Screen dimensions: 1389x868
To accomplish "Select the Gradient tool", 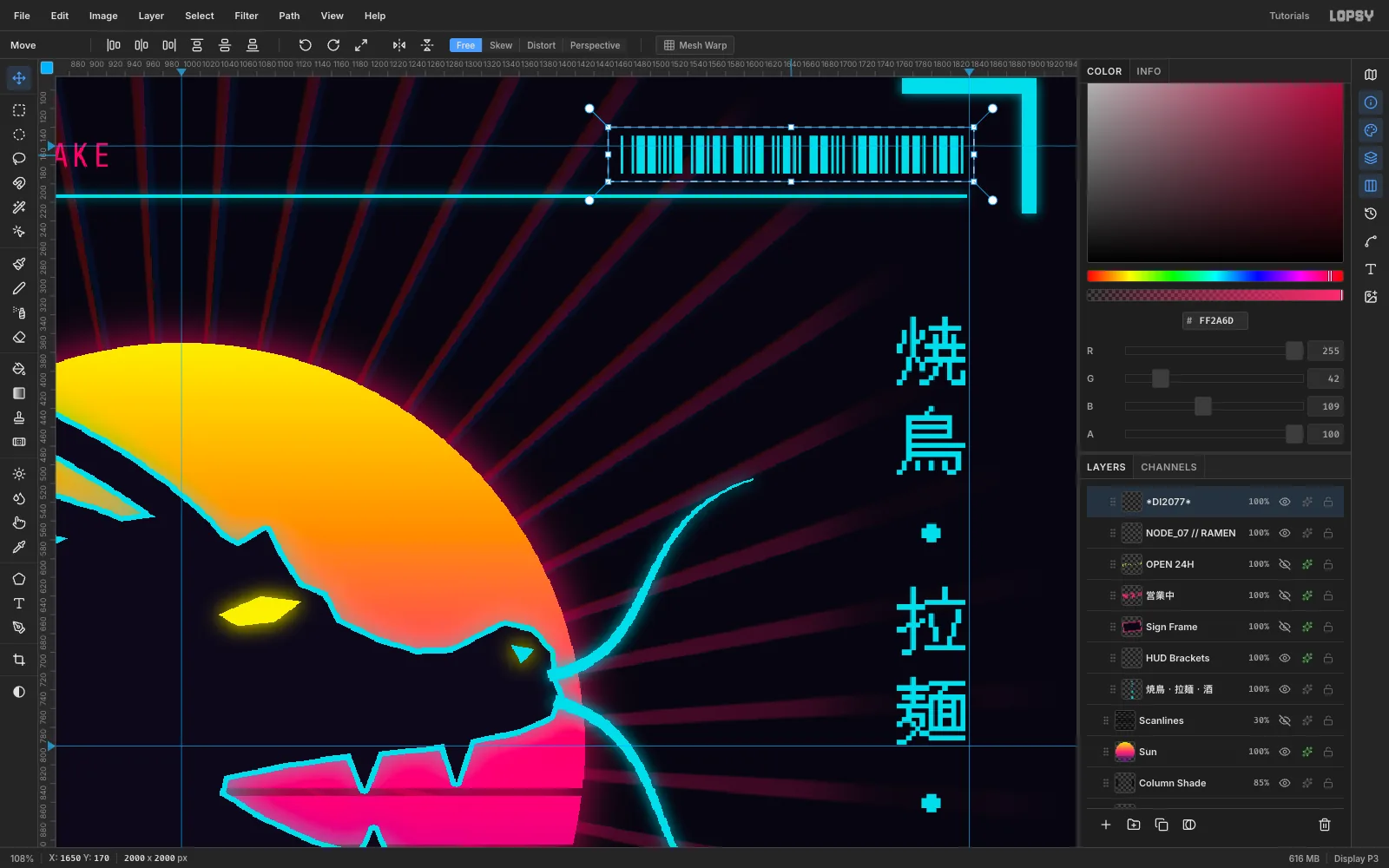I will pyautogui.click(x=19, y=393).
